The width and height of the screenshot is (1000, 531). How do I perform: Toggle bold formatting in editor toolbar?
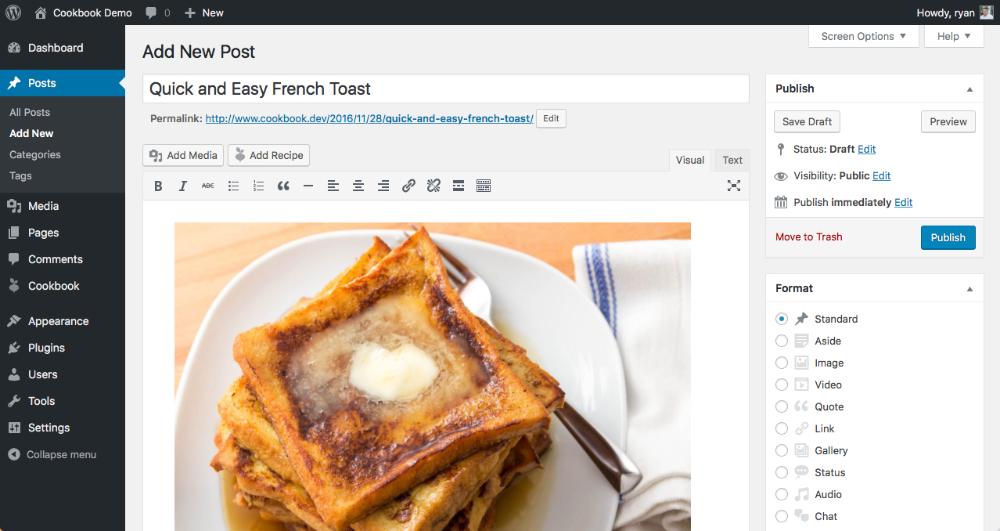(x=158, y=185)
